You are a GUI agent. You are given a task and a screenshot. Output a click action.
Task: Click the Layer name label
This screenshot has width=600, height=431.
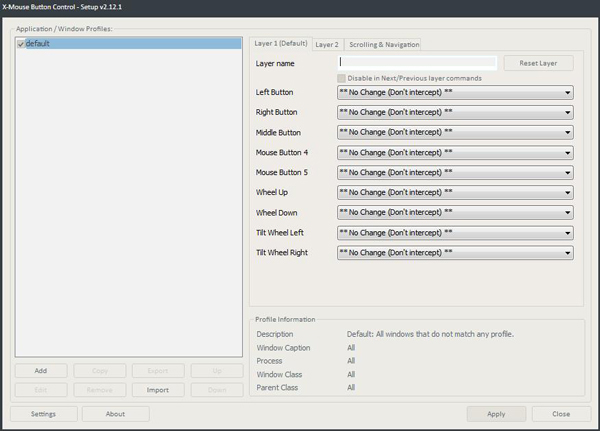(275, 64)
